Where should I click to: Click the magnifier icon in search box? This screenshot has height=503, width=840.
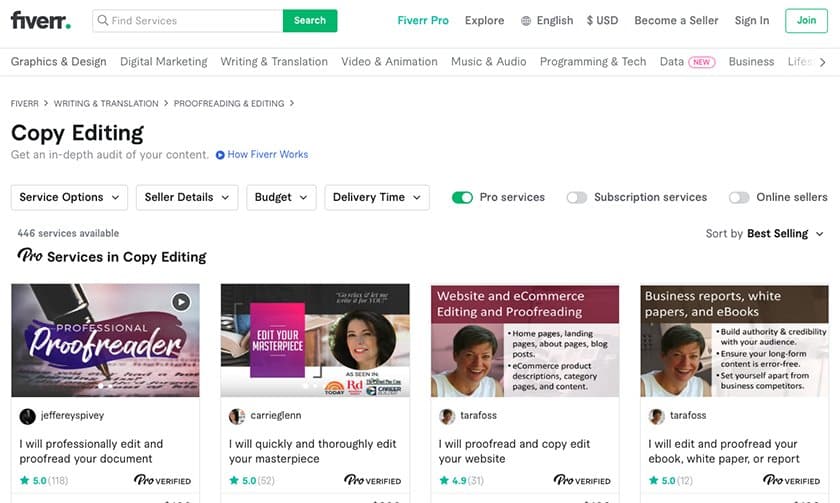pos(102,20)
